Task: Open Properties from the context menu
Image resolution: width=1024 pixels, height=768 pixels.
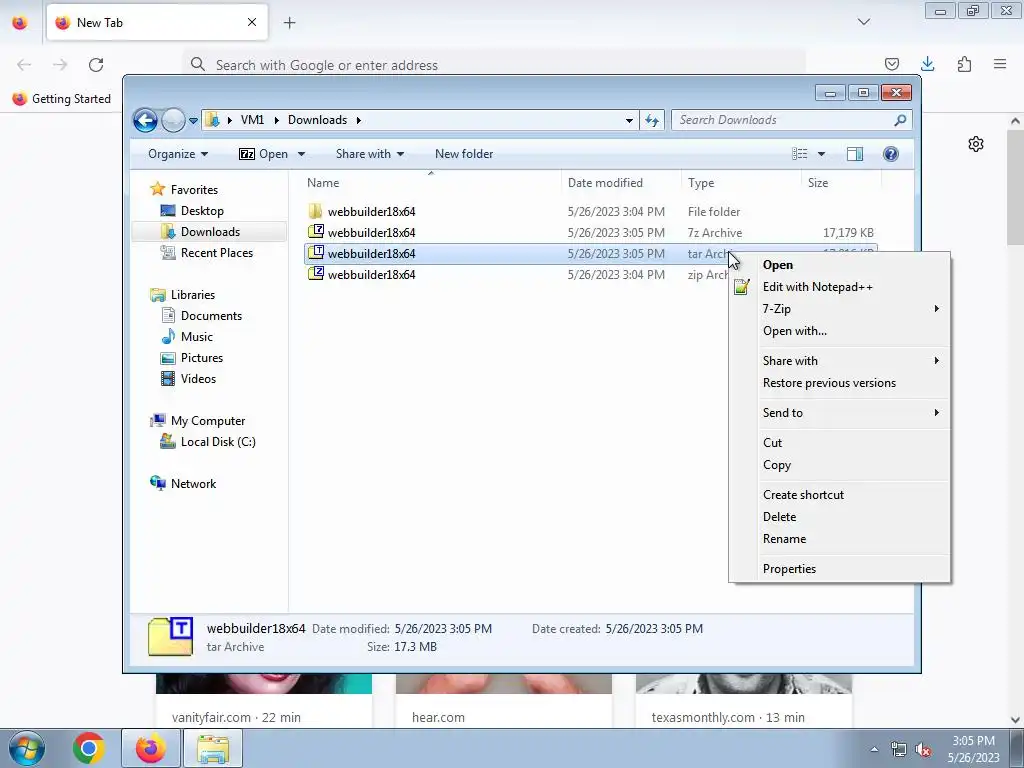Action: [840, 569]
